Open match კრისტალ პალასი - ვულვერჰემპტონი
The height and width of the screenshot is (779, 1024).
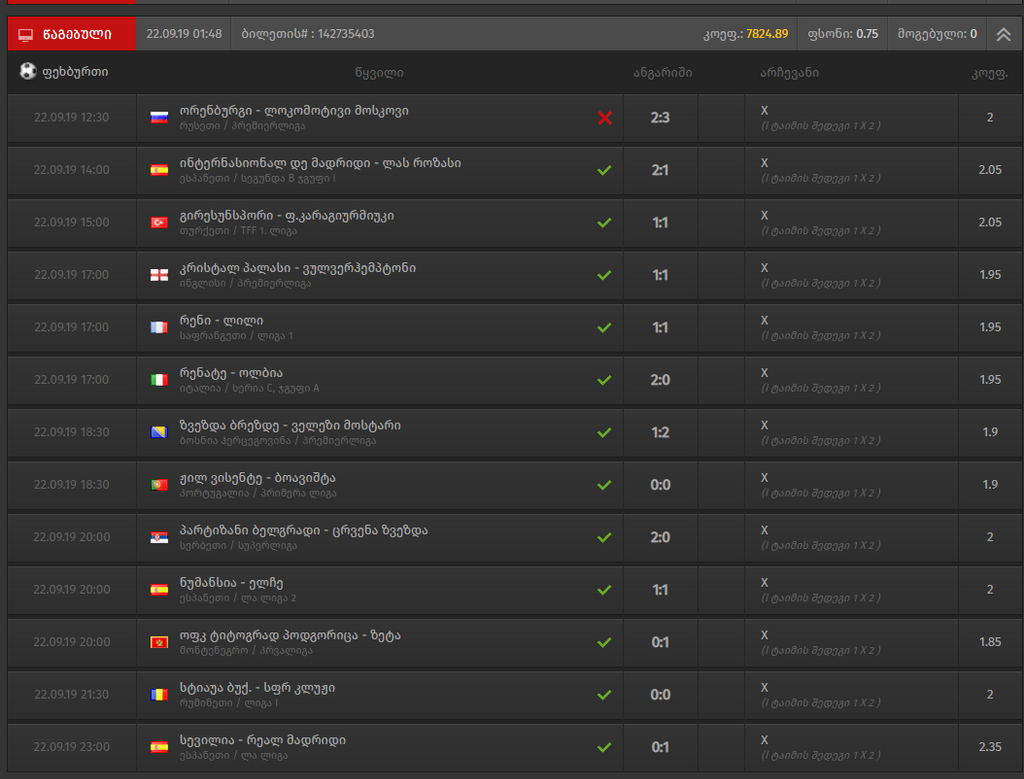pos(298,268)
